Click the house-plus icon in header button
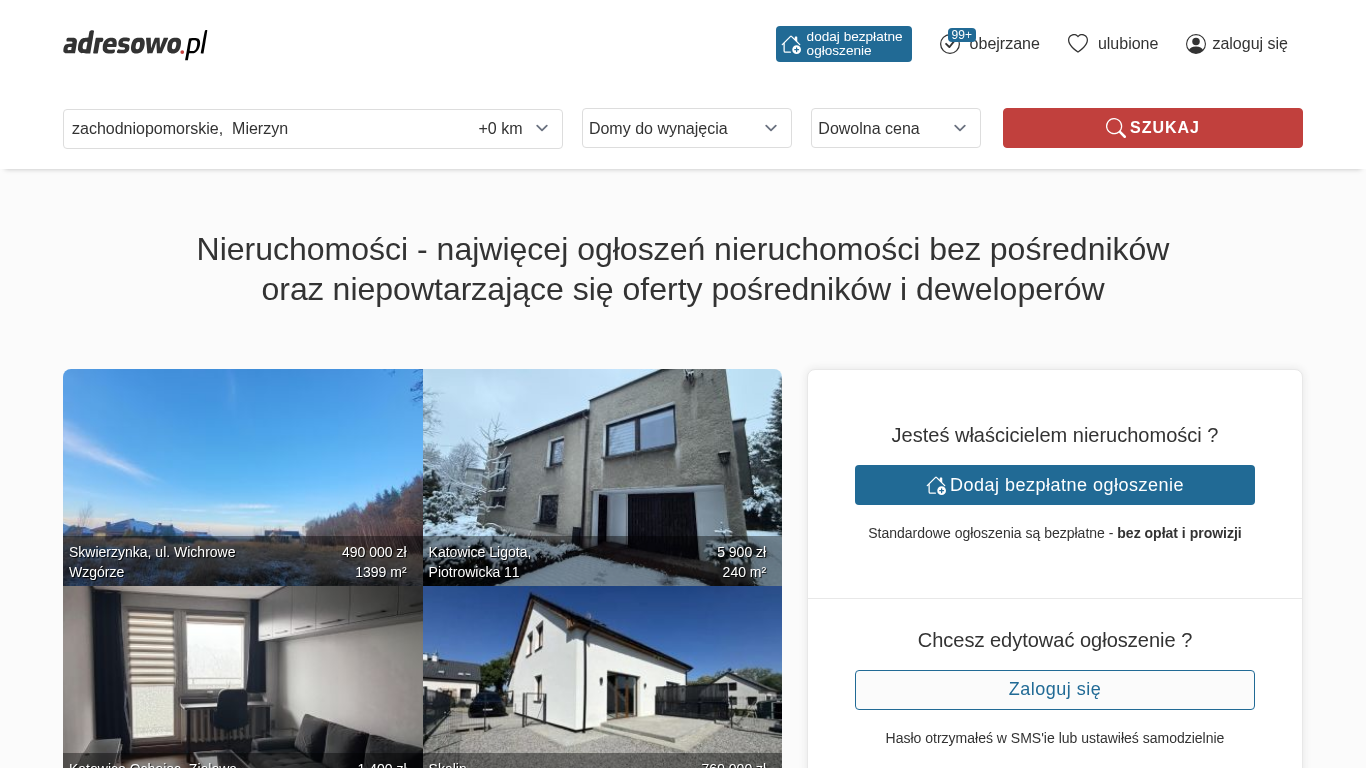The height and width of the screenshot is (768, 1366). tap(791, 44)
